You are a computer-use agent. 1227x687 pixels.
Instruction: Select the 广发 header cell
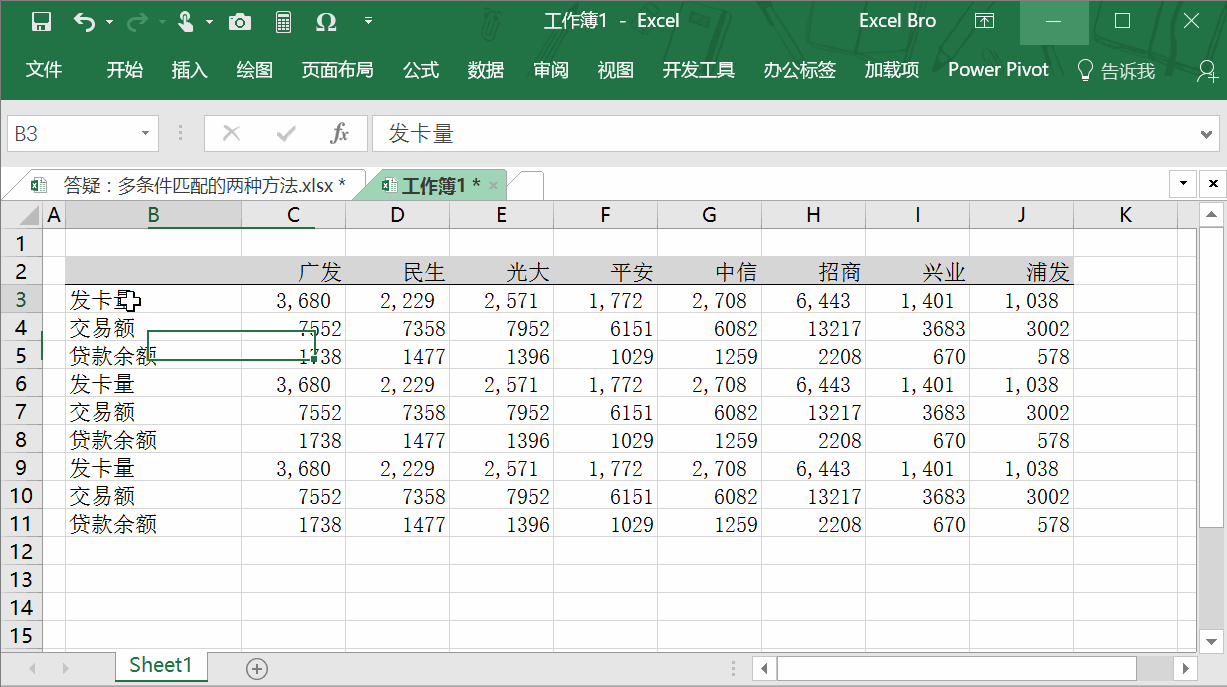pos(293,272)
